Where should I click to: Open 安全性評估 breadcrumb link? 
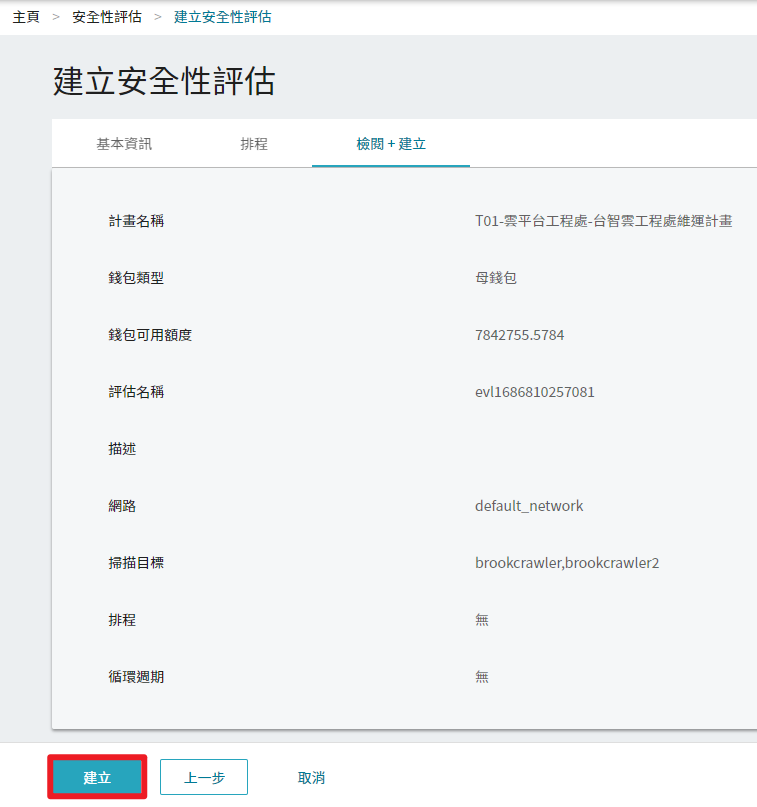point(107,17)
